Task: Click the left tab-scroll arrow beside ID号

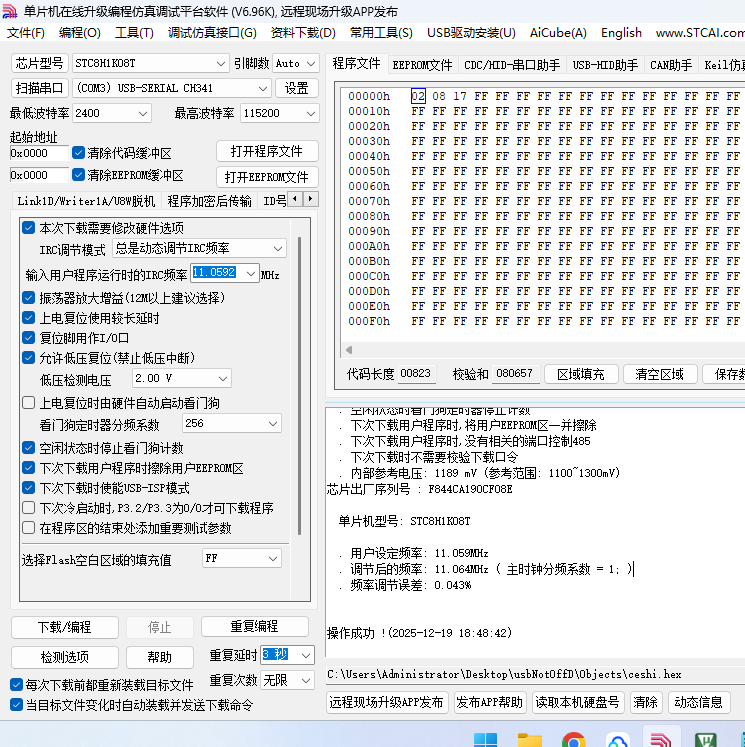Action: click(x=295, y=199)
